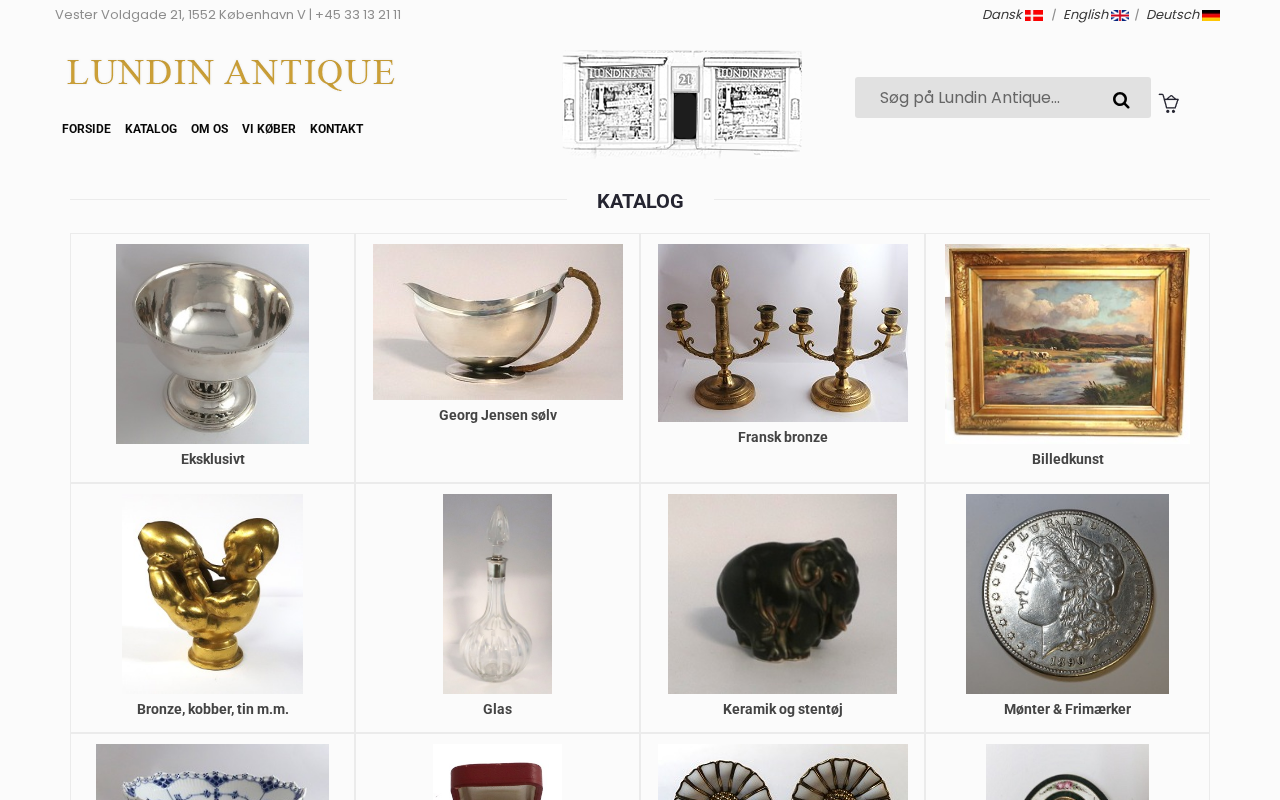
Task: Focus the Søg på Lundin Antique field
Action: point(983,98)
